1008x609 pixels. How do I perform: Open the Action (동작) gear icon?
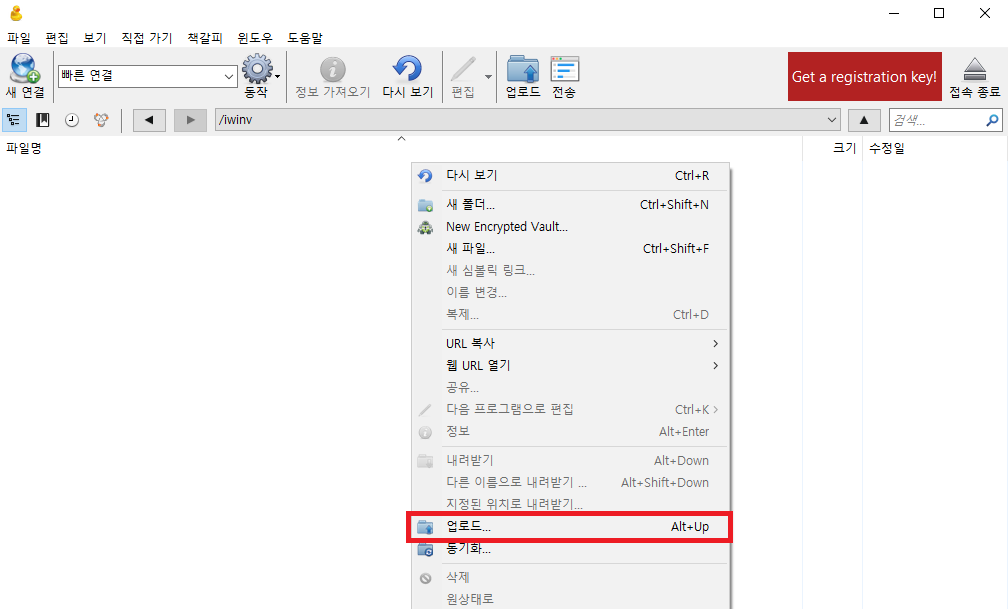coord(257,69)
